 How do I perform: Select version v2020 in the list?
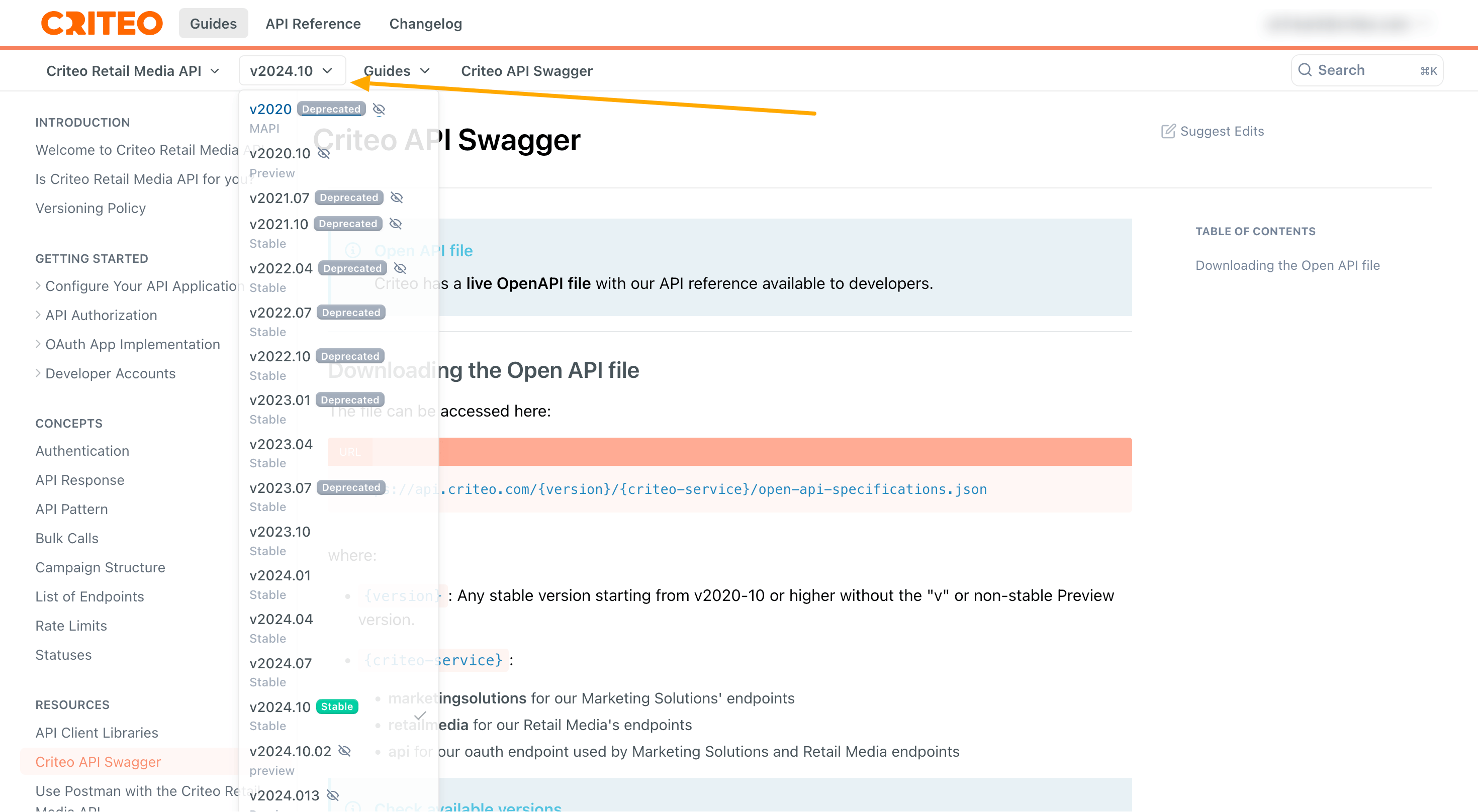[270, 109]
